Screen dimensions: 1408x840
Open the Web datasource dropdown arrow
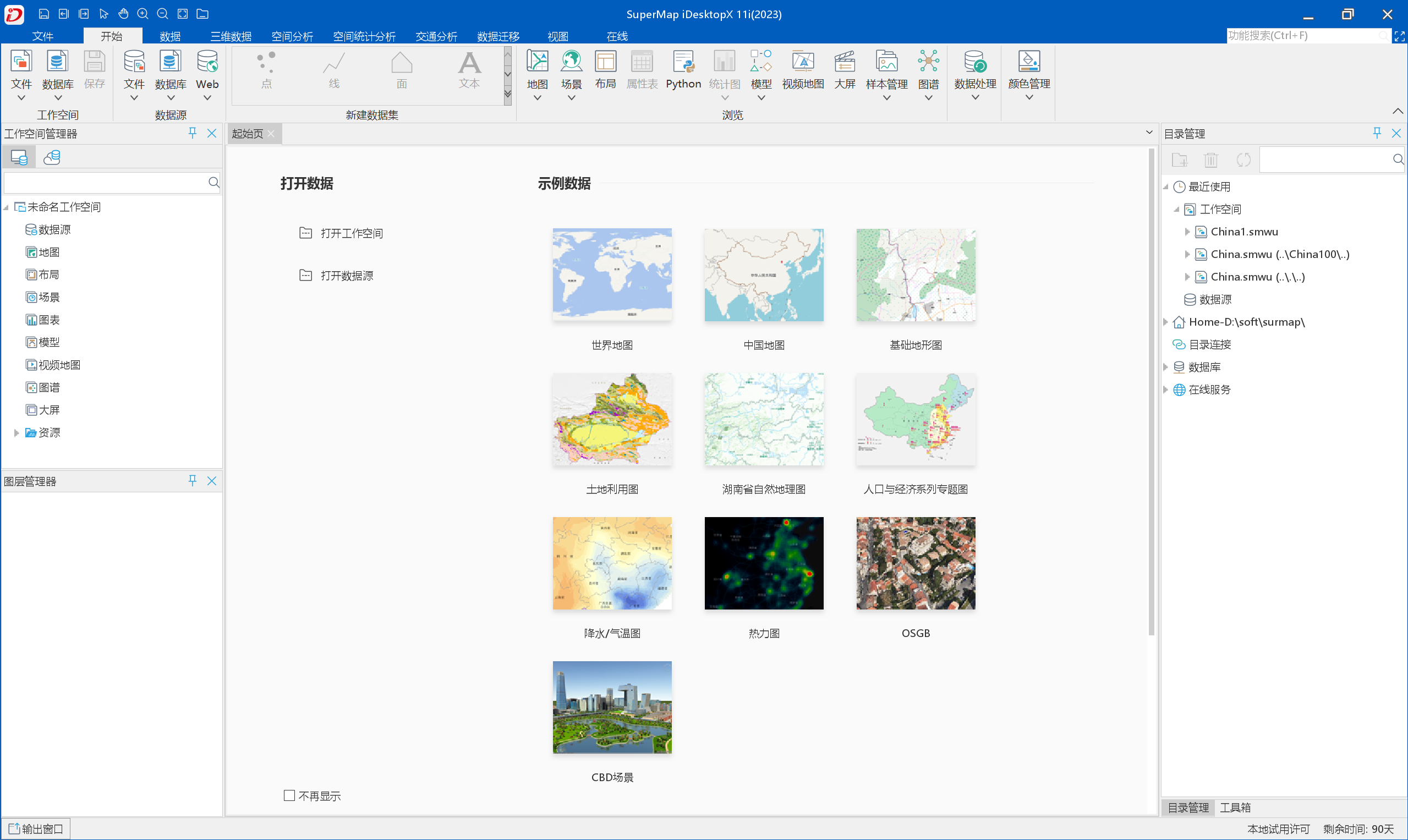click(207, 97)
